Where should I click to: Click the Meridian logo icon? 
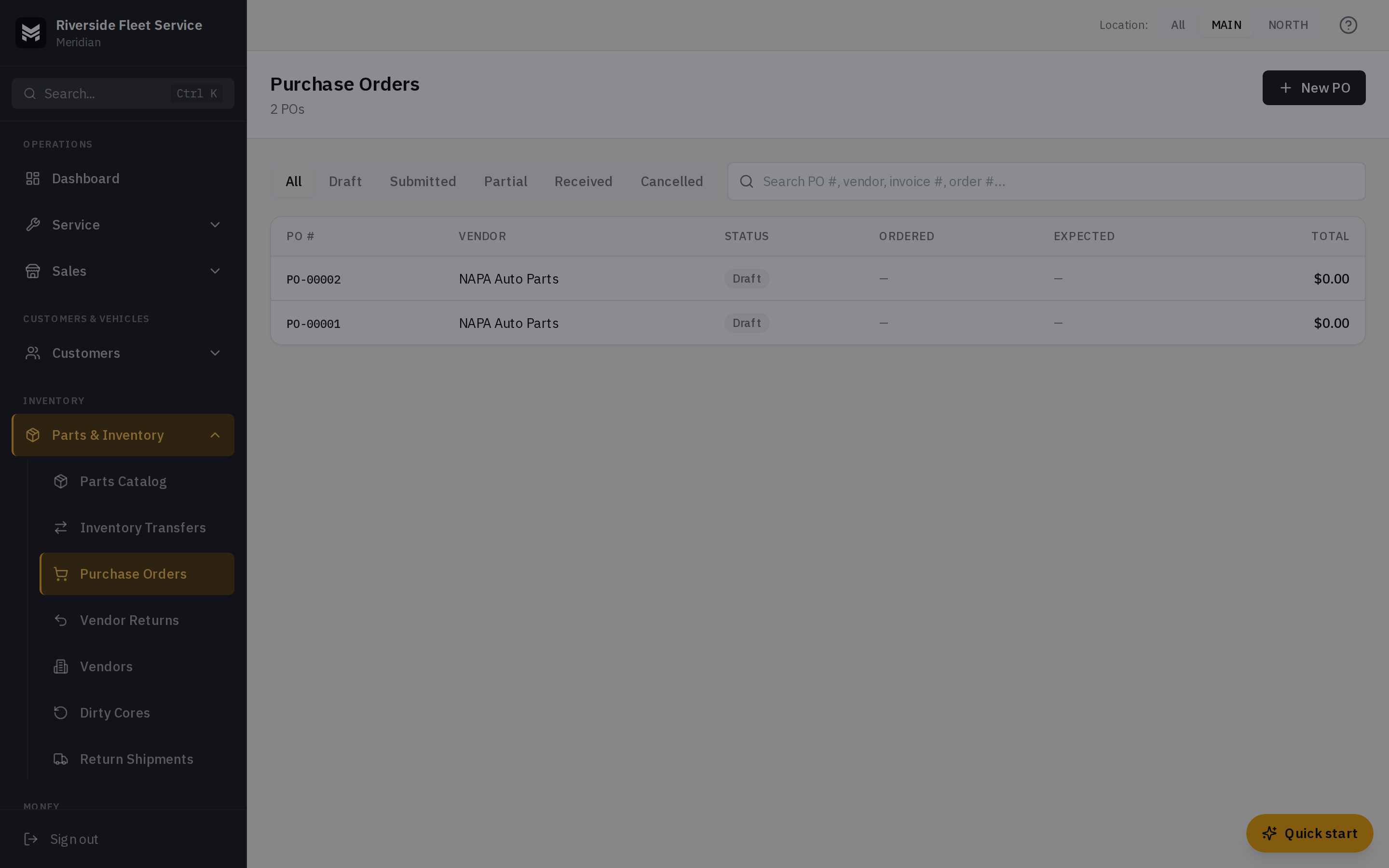pos(30,33)
